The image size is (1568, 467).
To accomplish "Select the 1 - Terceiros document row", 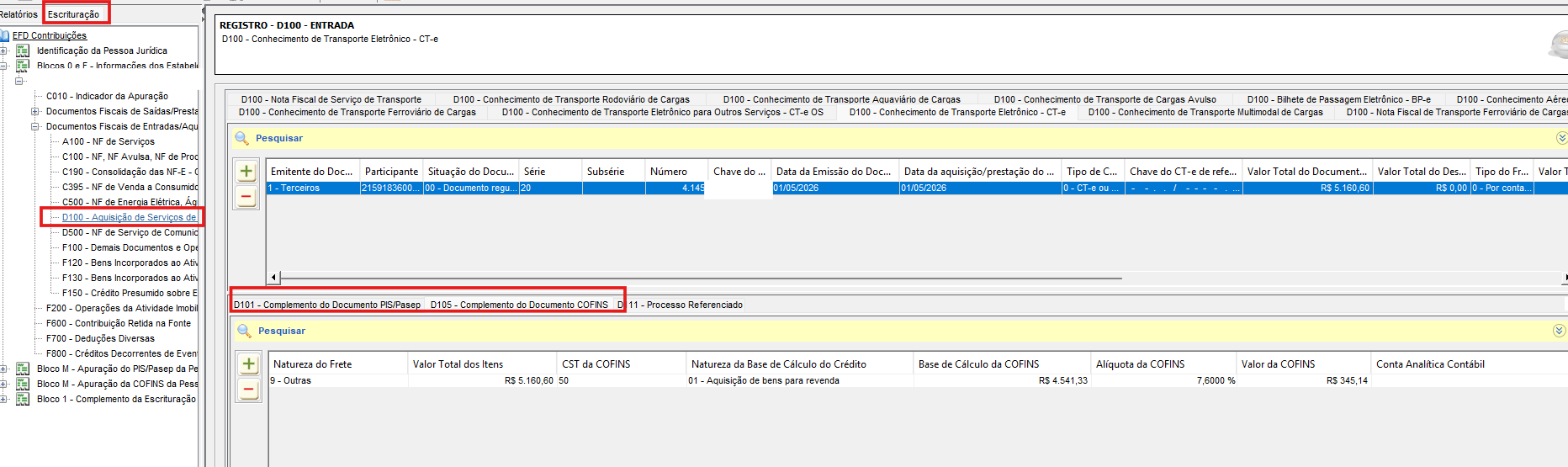I will [917, 188].
